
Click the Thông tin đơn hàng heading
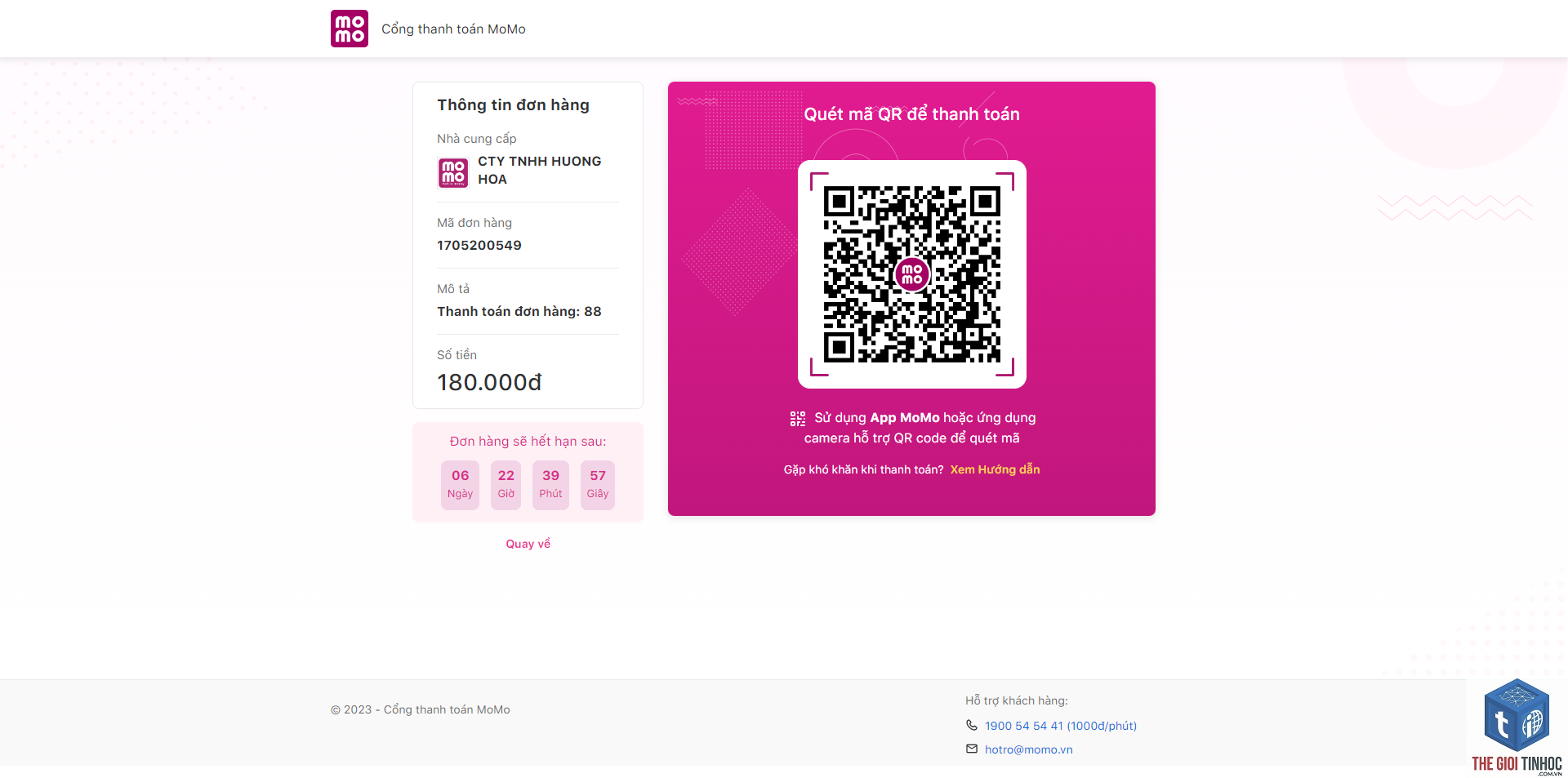click(x=513, y=105)
